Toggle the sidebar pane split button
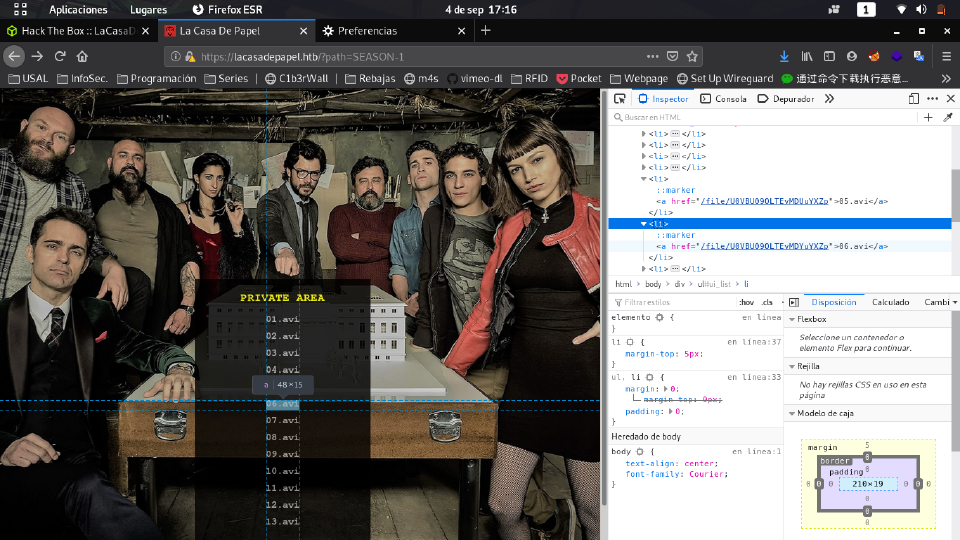 tap(793, 302)
